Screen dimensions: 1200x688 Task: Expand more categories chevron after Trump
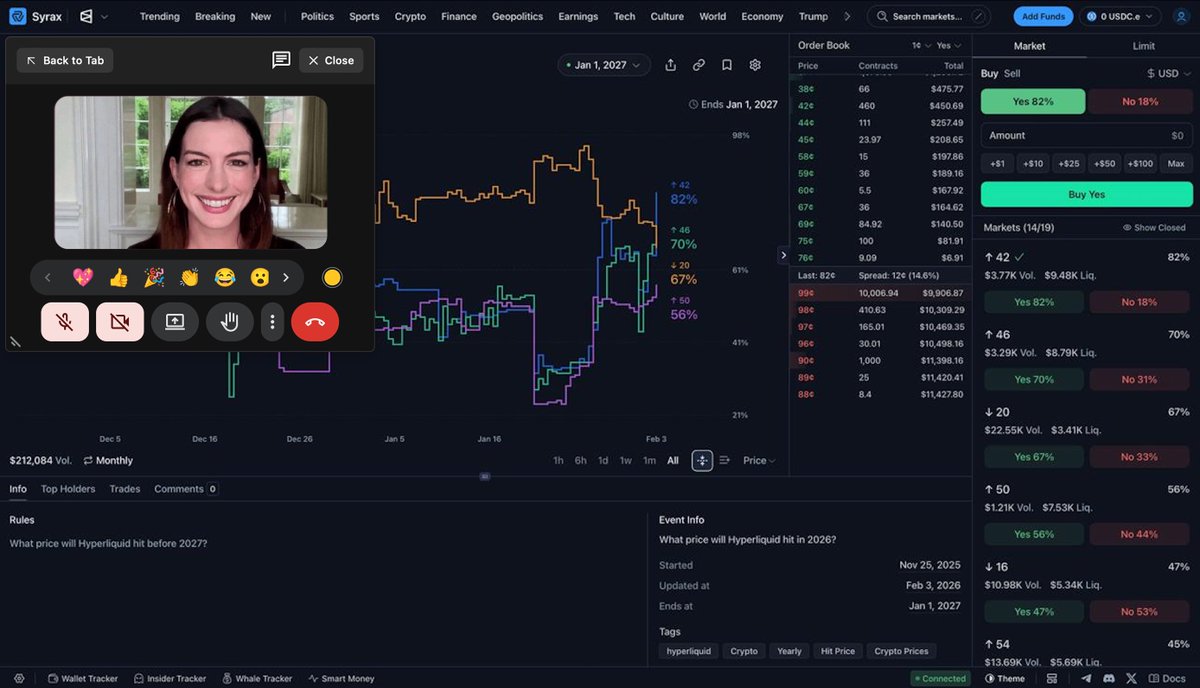pyautogui.click(x=848, y=16)
